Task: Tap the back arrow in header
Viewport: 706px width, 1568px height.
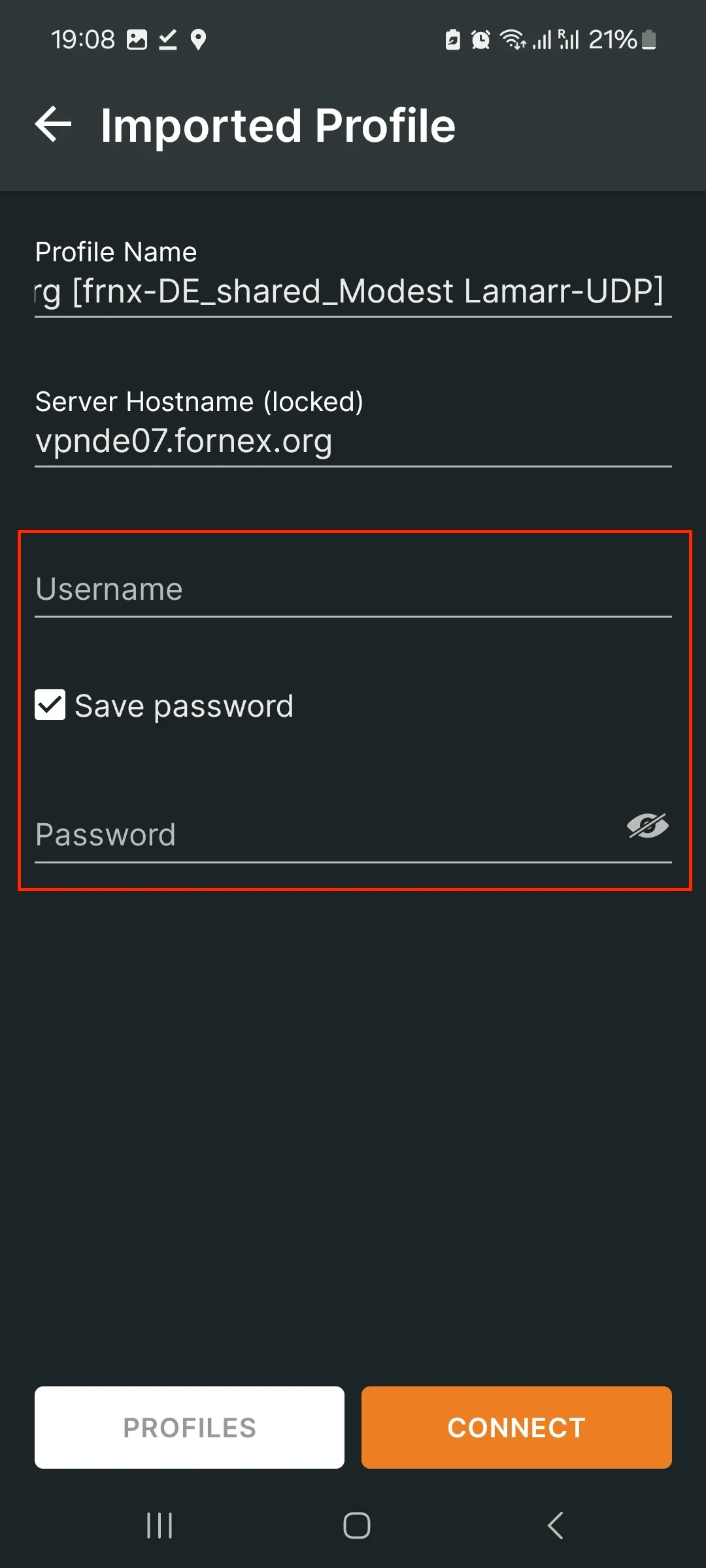Action: (x=53, y=124)
